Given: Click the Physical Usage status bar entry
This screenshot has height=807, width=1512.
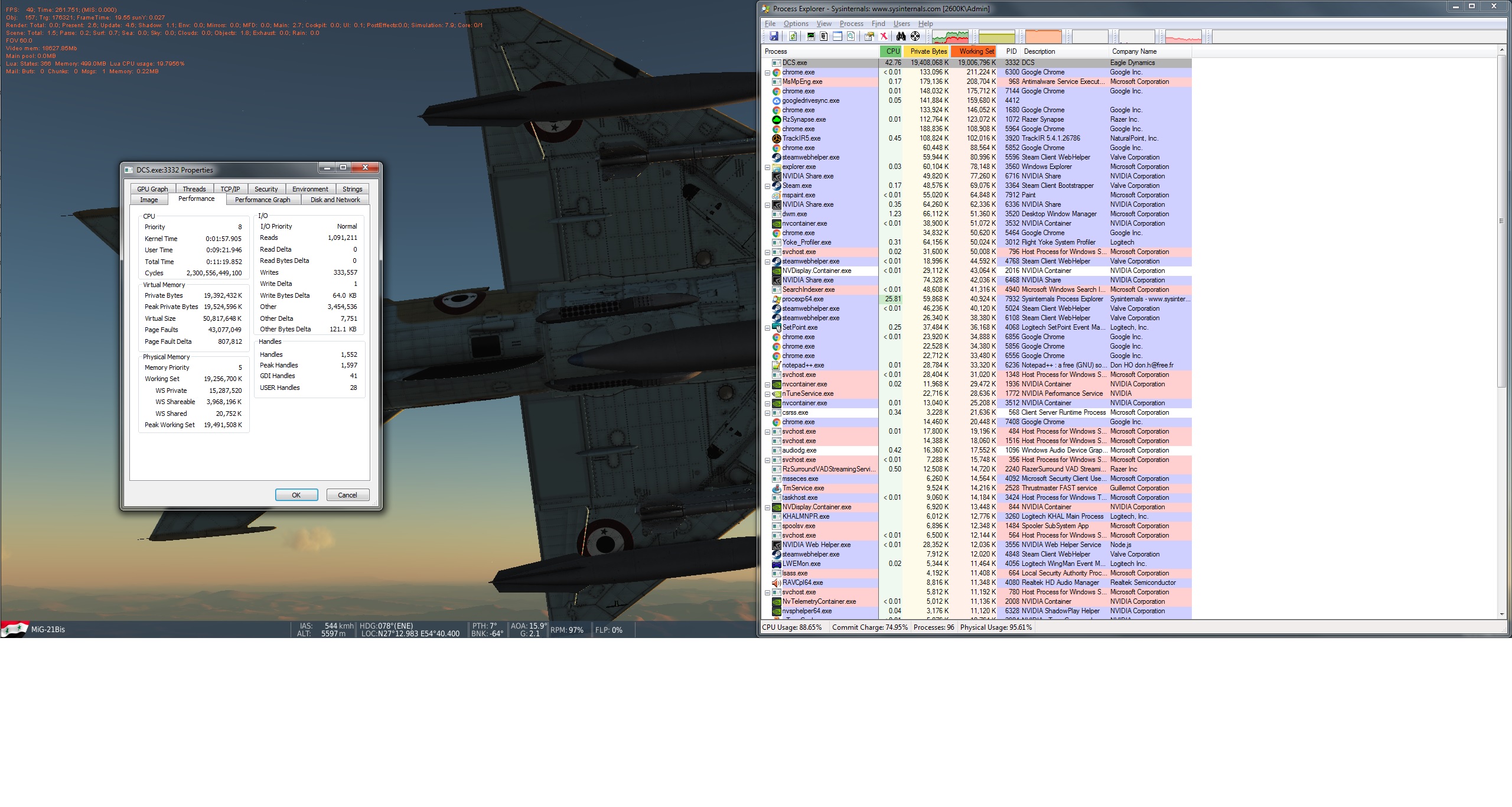Looking at the screenshot, I should (x=996, y=627).
